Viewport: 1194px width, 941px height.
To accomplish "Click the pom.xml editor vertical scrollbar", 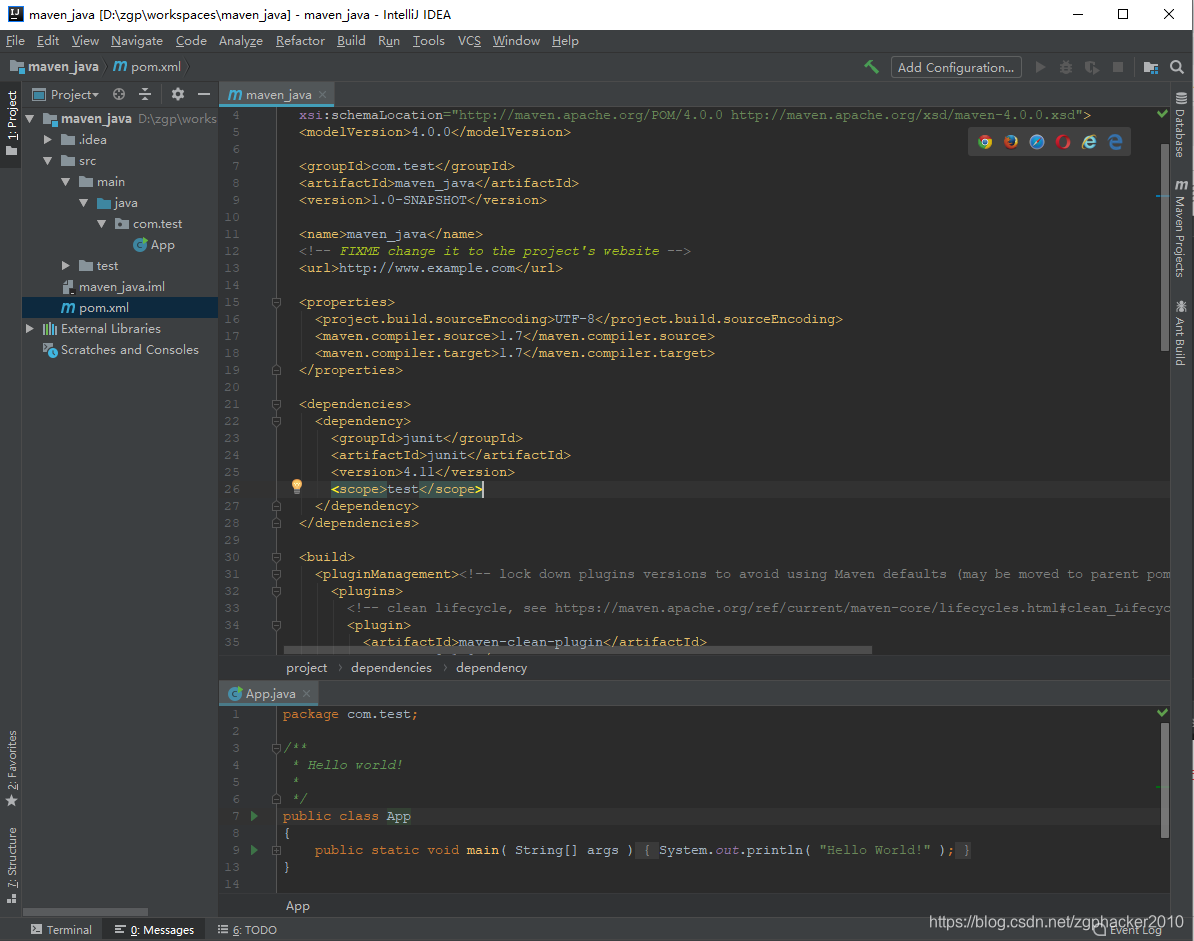I will 1164,247.
